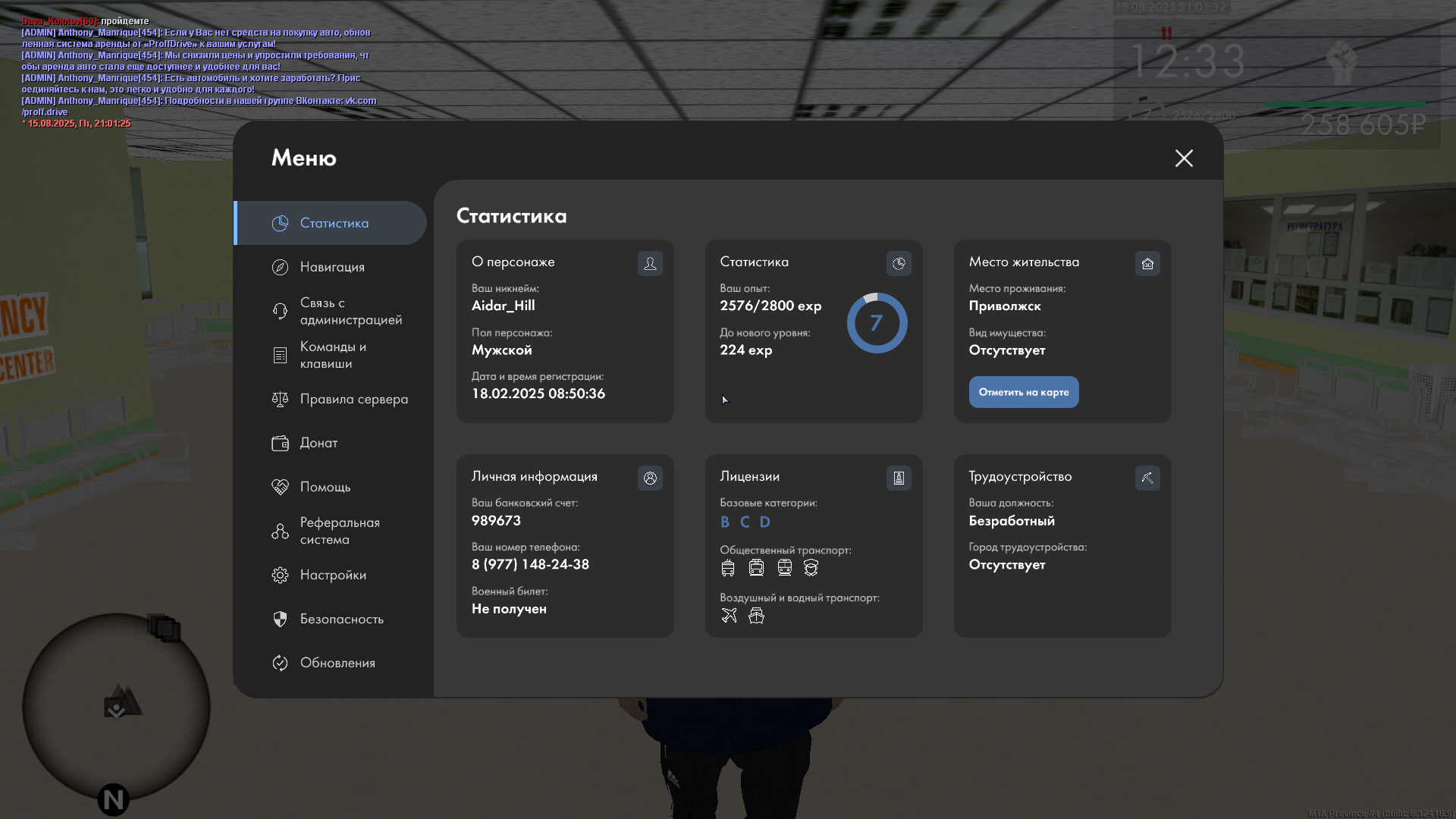This screenshot has height=819, width=1456.
Task: Click the Отметить на карте button
Action: [x=1023, y=392]
